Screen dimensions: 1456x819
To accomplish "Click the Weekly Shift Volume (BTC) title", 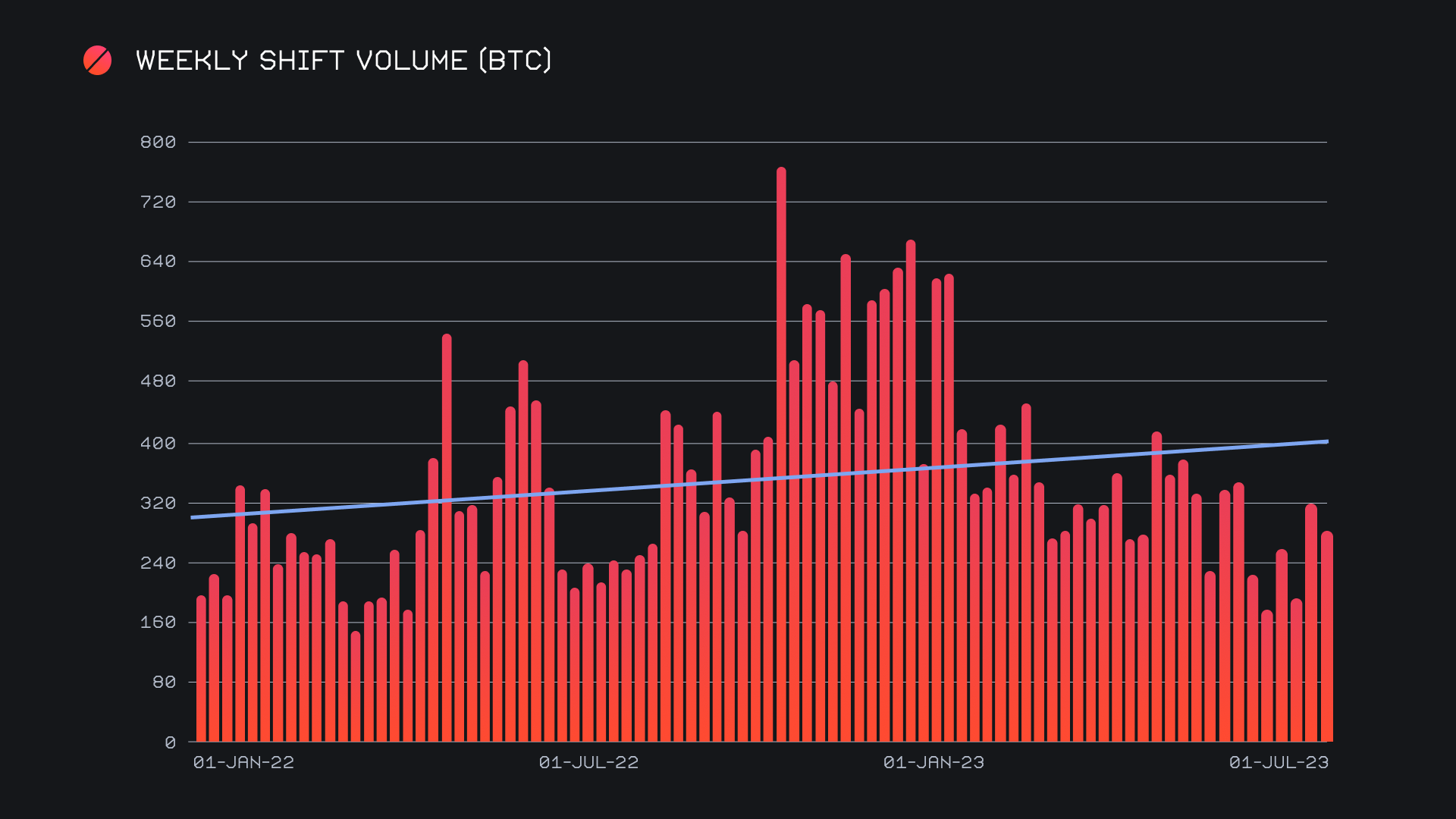I will (344, 61).
